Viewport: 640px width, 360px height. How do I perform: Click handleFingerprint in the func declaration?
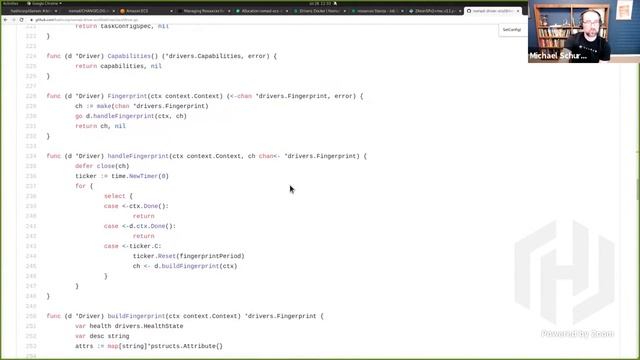tap(138, 156)
